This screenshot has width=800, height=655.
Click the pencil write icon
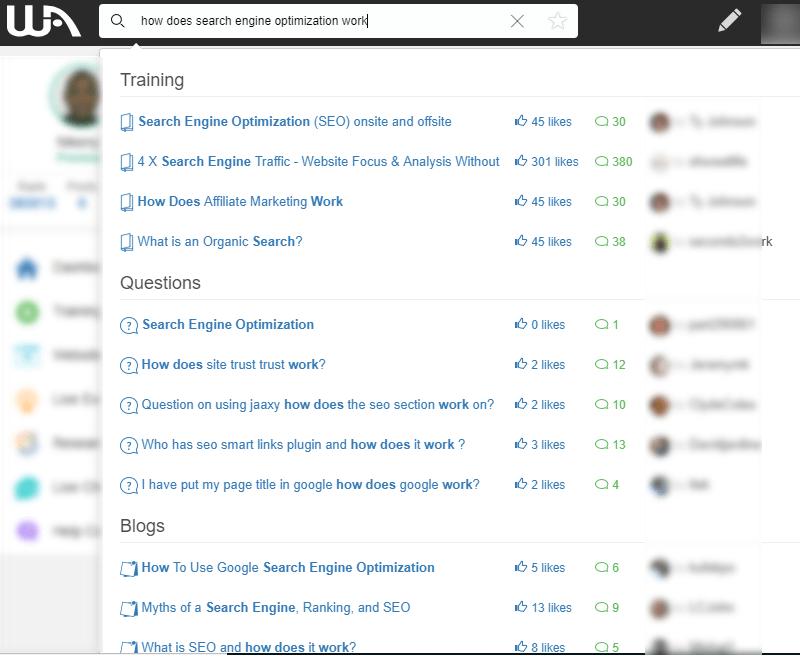(x=729, y=20)
